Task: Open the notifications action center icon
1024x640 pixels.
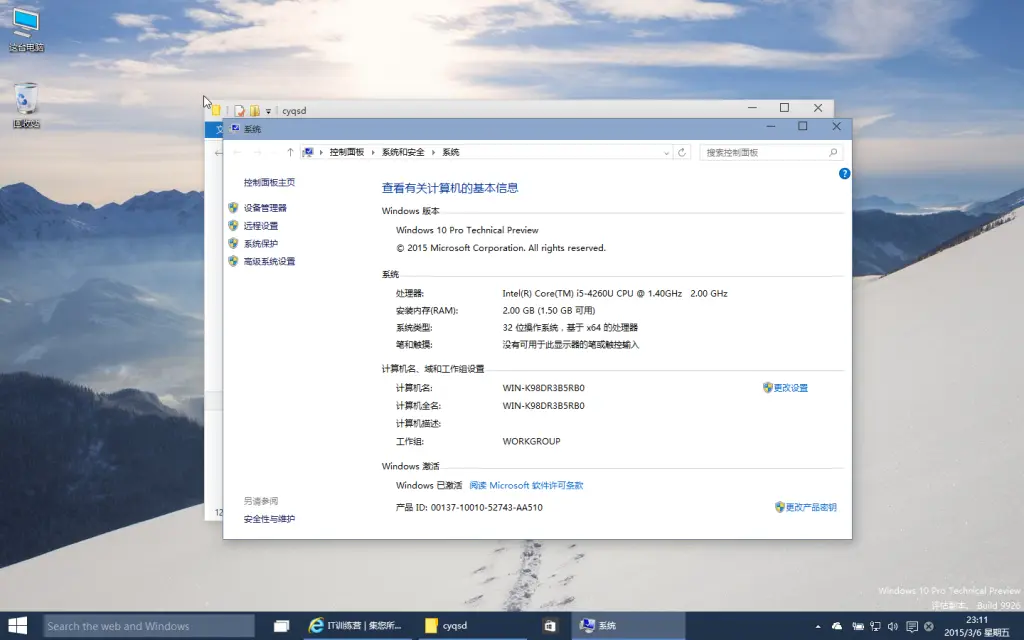Action: click(x=912, y=626)
